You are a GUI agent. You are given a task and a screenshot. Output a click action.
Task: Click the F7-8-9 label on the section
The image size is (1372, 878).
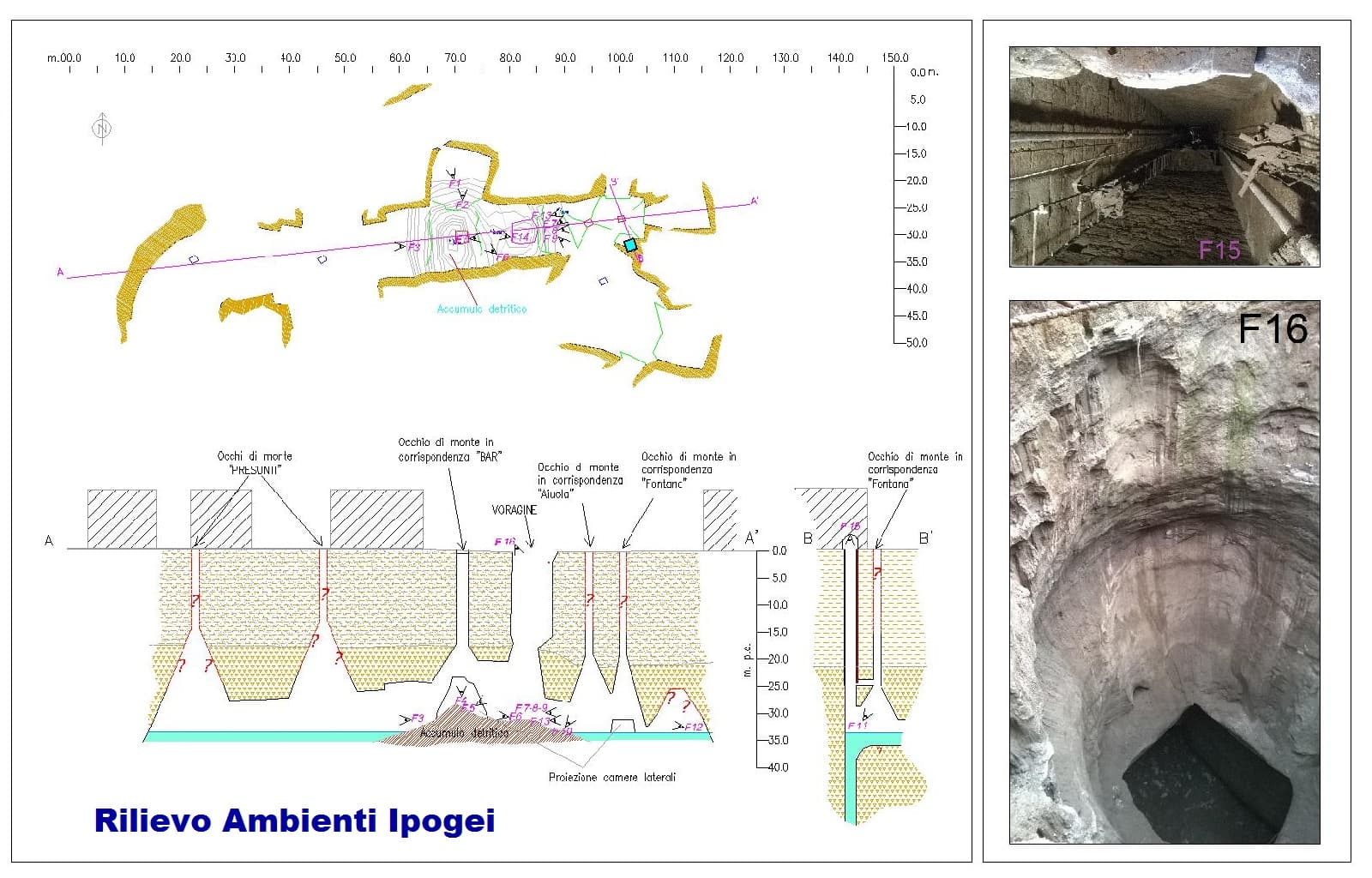coord(530,708)
